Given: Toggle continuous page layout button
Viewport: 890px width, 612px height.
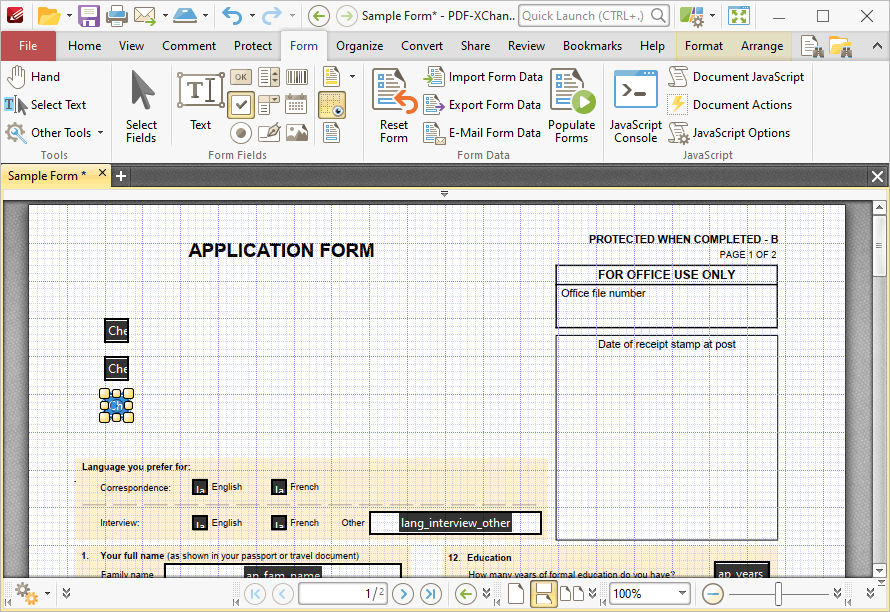Looking at the screenshot, I should (543, 594).
